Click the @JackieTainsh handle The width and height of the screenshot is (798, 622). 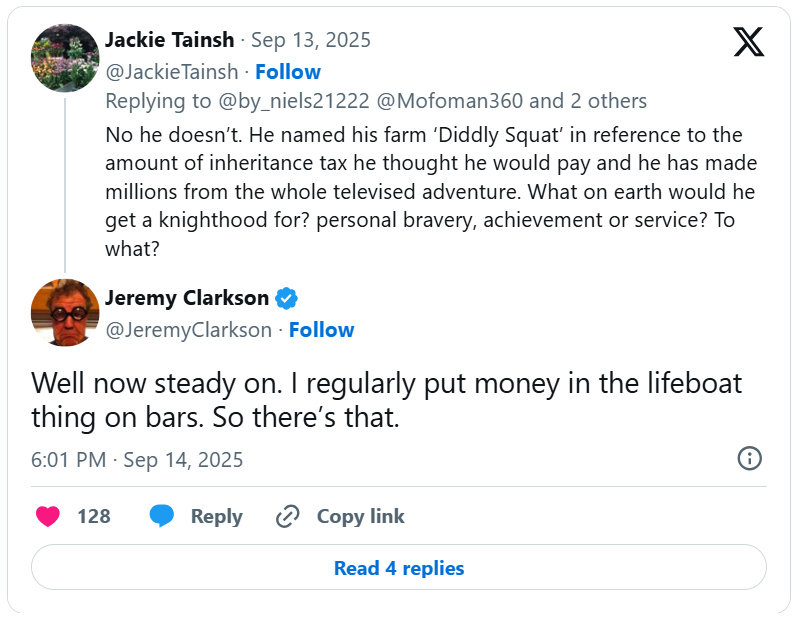tap(171, 72)
